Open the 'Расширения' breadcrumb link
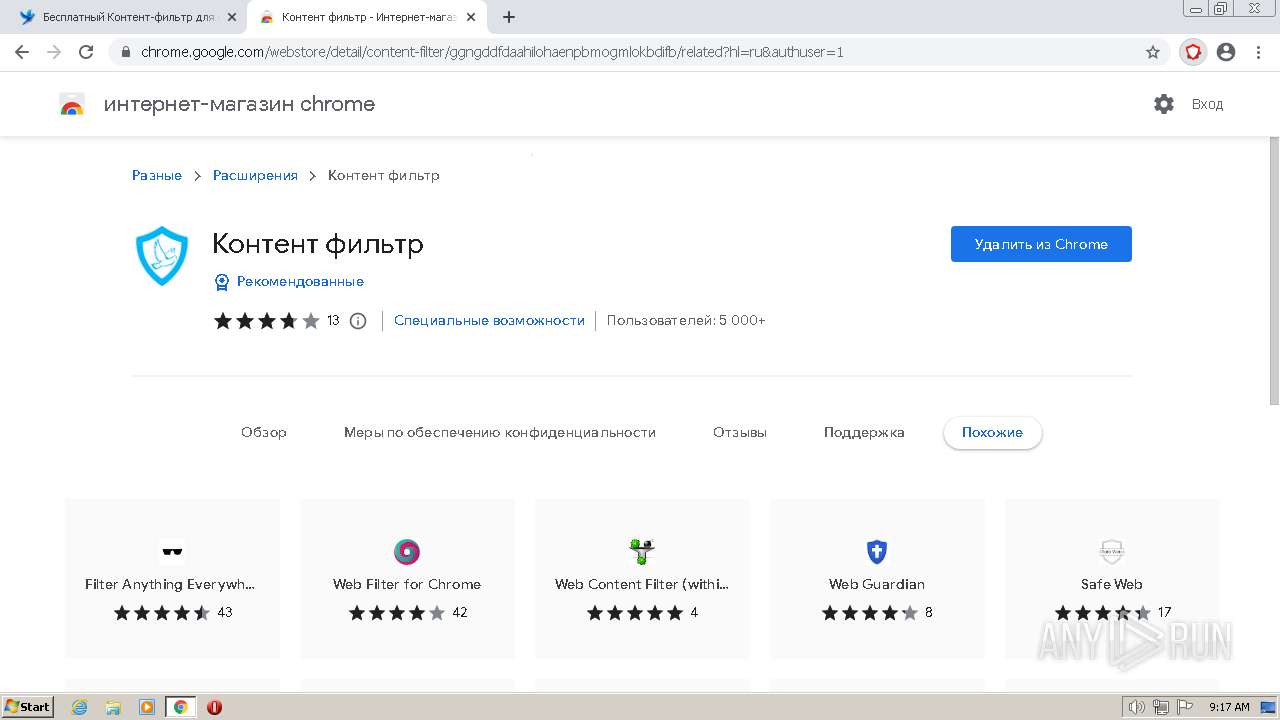The height and width of the screenshot is (720, 1280). pyautogui.click(x=255, y=175)
